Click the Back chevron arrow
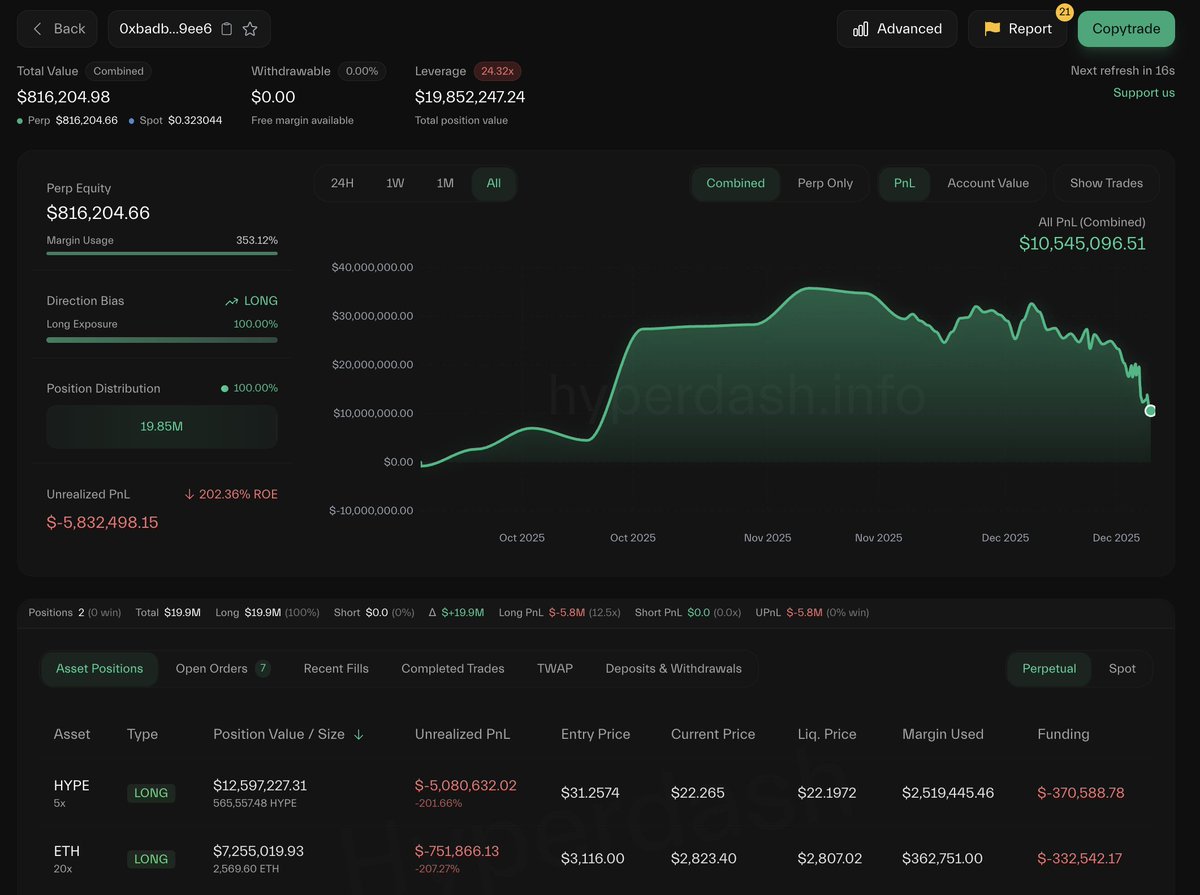Image resolution: width=1200 pixels, height=895 pixels. click(x=35, y=29)
